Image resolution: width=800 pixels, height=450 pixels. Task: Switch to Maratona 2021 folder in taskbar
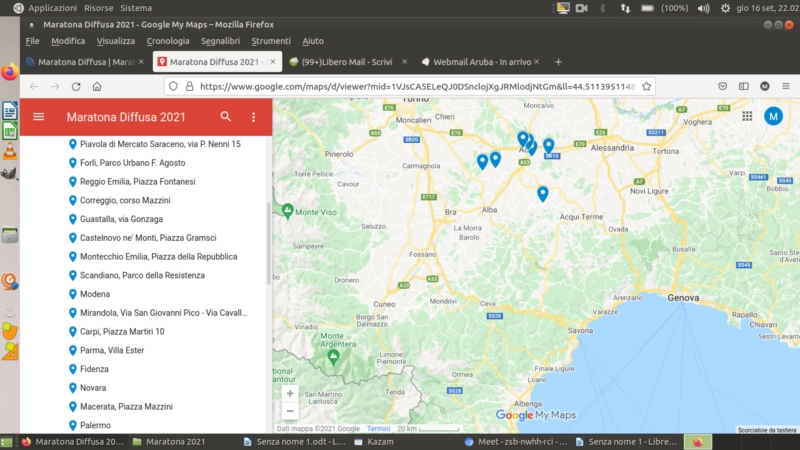pyautogui.click(x=175, y=442)
